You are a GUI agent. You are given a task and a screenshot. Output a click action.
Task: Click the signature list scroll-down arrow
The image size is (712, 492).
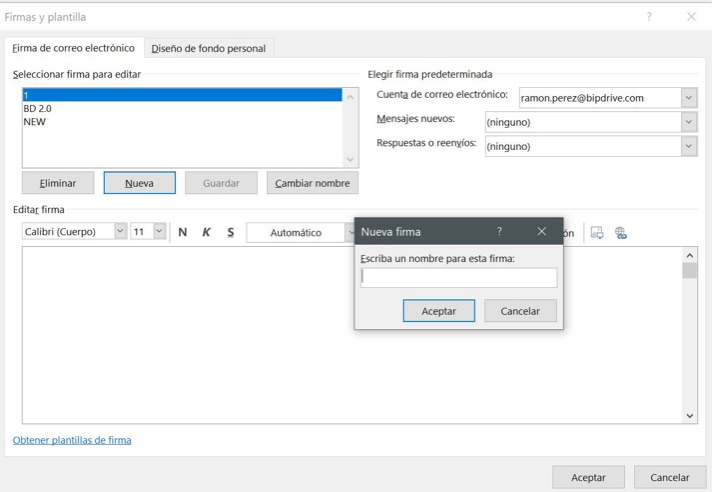click(350, 159)
